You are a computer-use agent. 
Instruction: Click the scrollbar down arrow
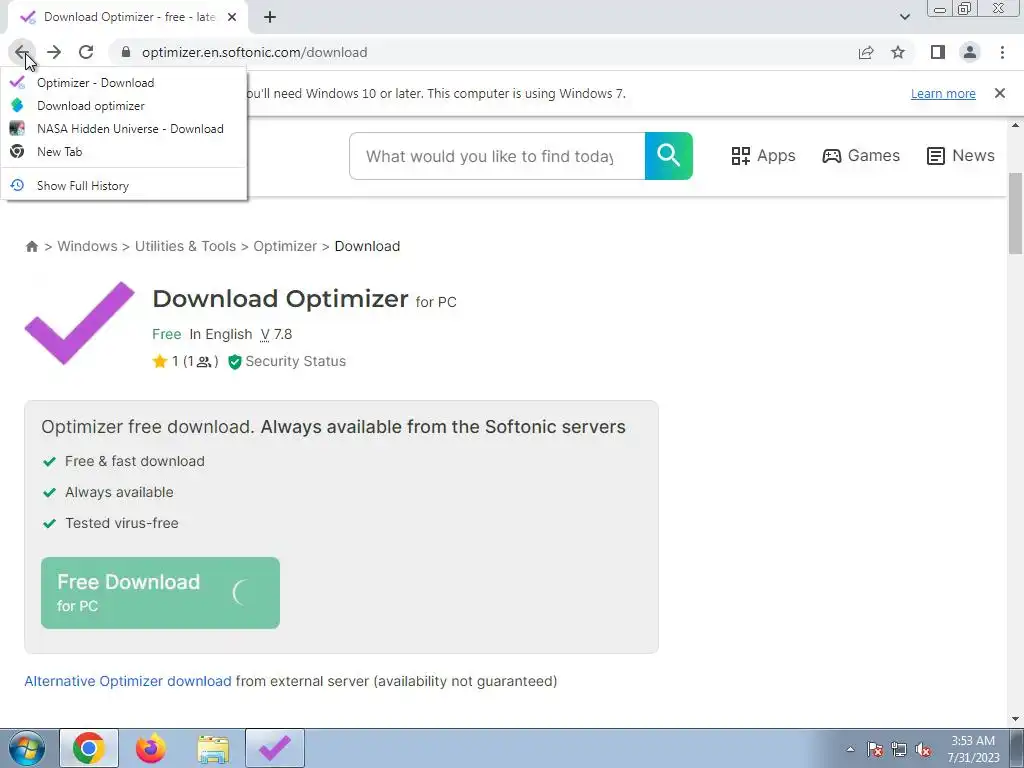click(1016, 720)
